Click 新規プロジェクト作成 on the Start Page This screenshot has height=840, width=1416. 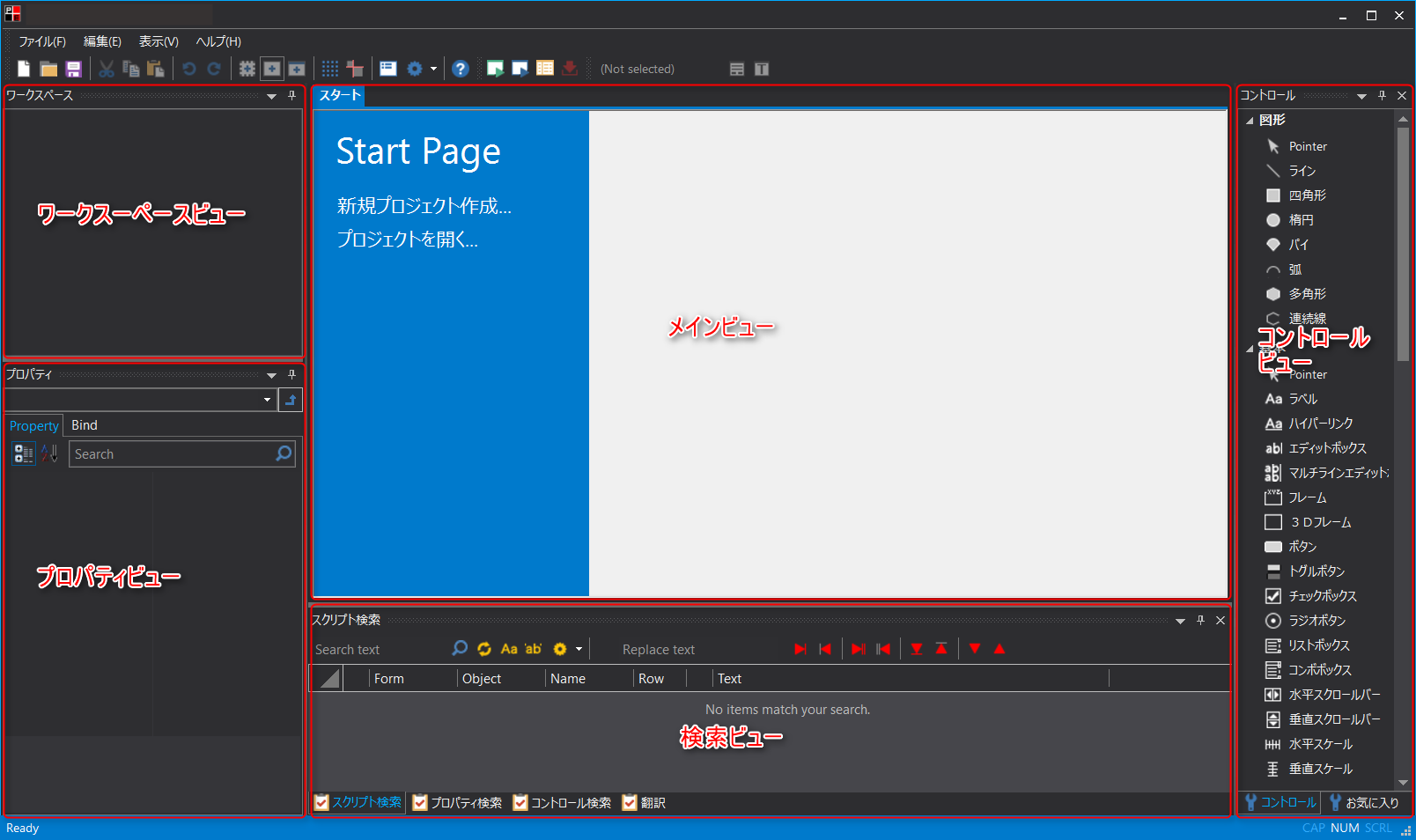424,206
